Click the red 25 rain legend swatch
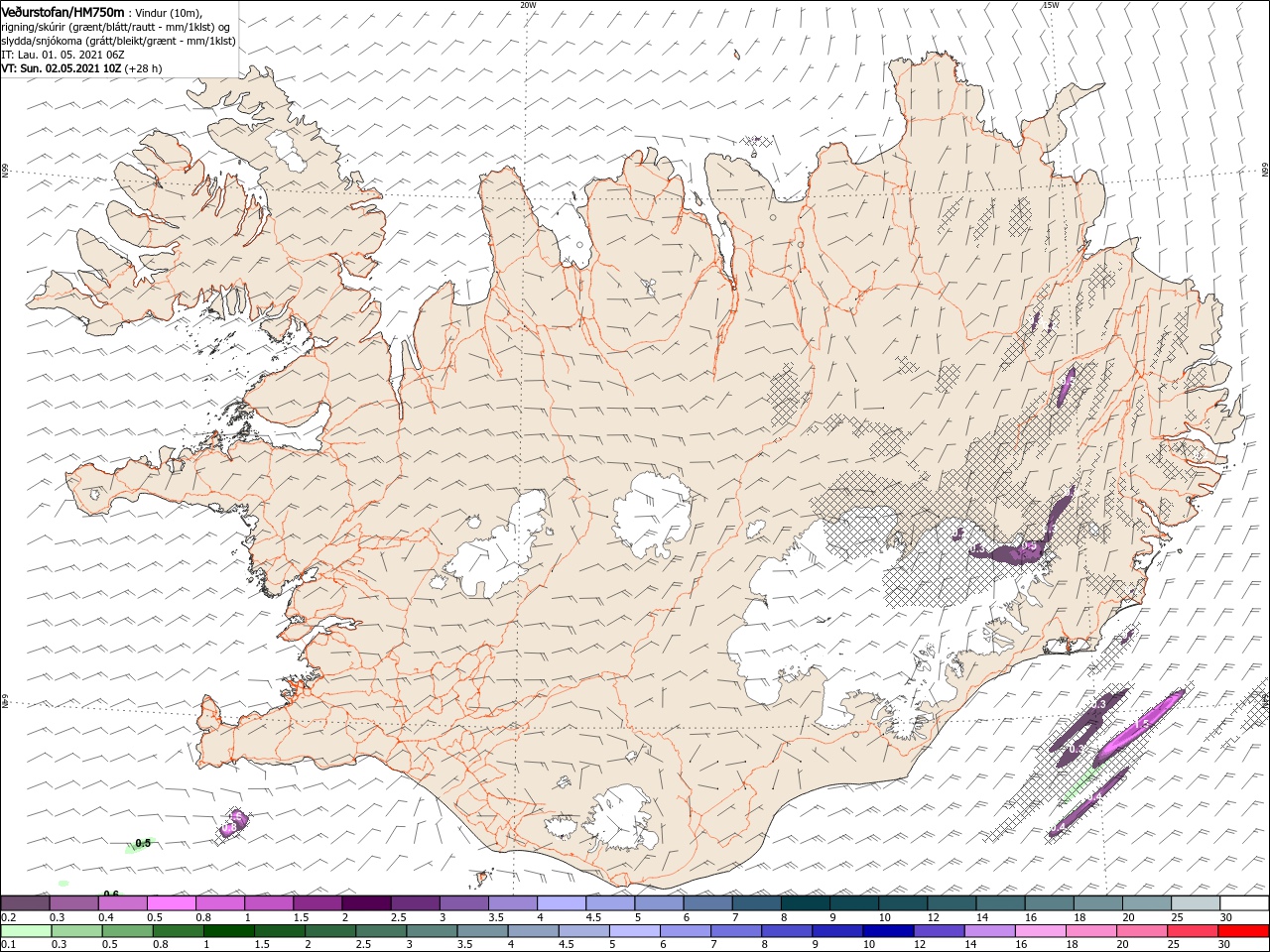This screenshot has height=952, width=1270. coord(1192,931)
